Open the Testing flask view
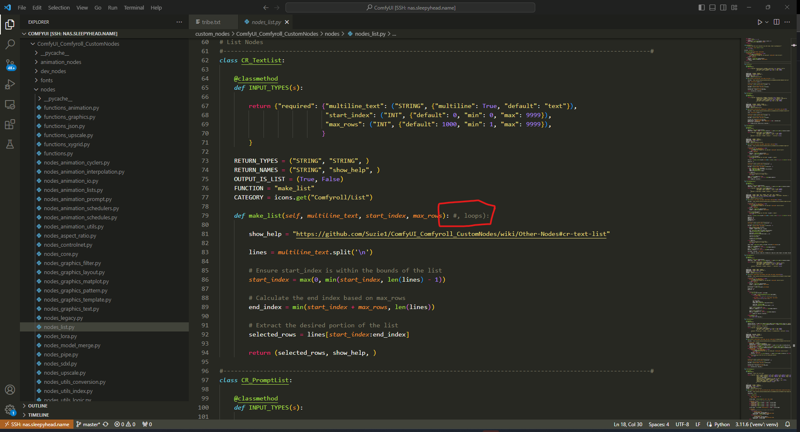The image size is (800, 432). pyautogui.click(x=10, y=144)
